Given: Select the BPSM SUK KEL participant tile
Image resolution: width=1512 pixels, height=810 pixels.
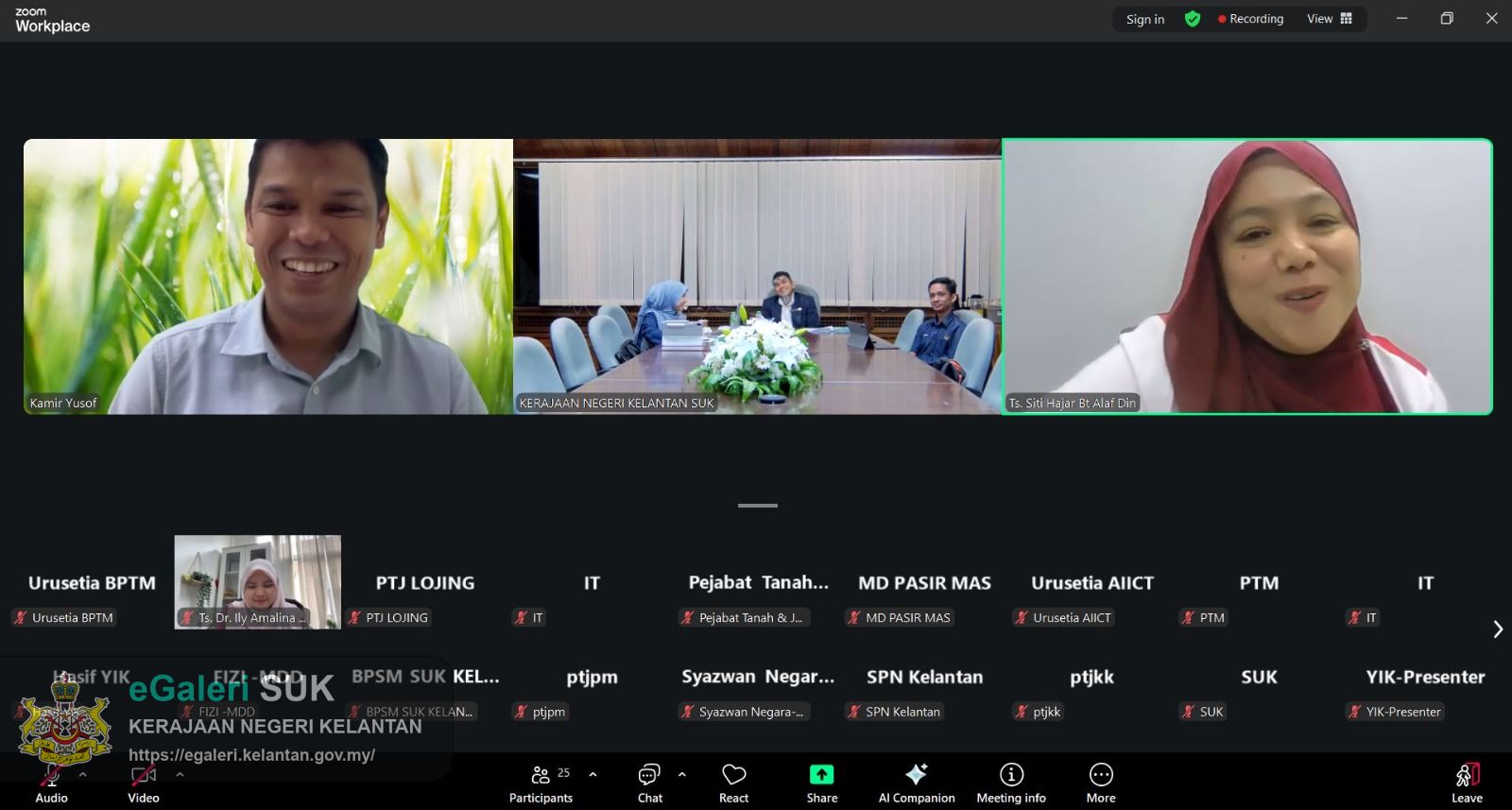Looking at the screenshot, I should pos(425,677).
